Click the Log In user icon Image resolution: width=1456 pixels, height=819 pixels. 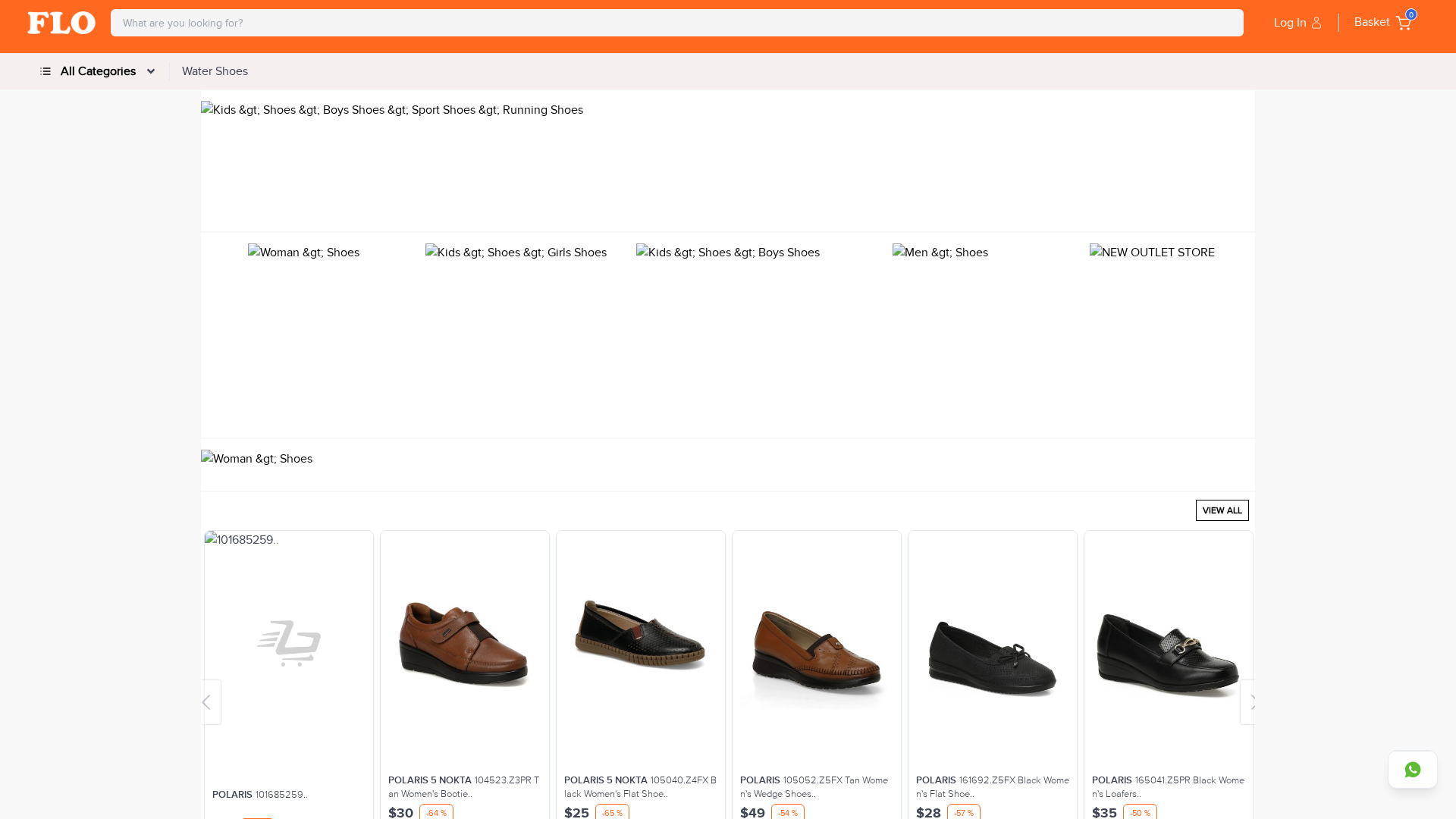click(x=1316, y=23)
